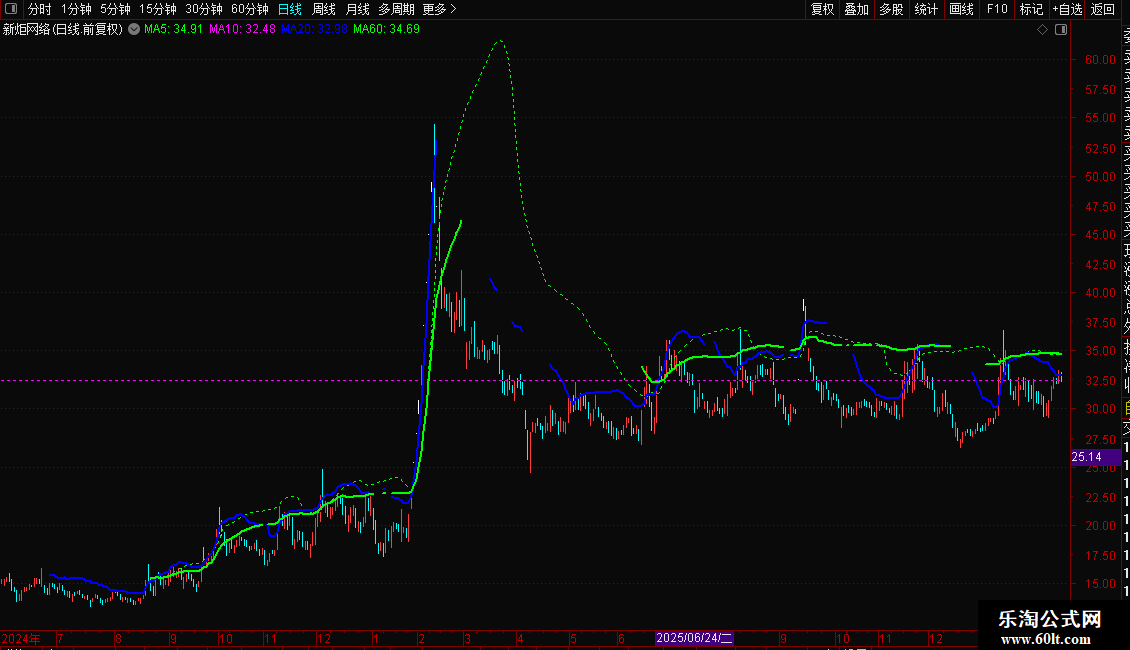
Task: Click the 60.00 price axis label
Action: tap(1100, 60)
